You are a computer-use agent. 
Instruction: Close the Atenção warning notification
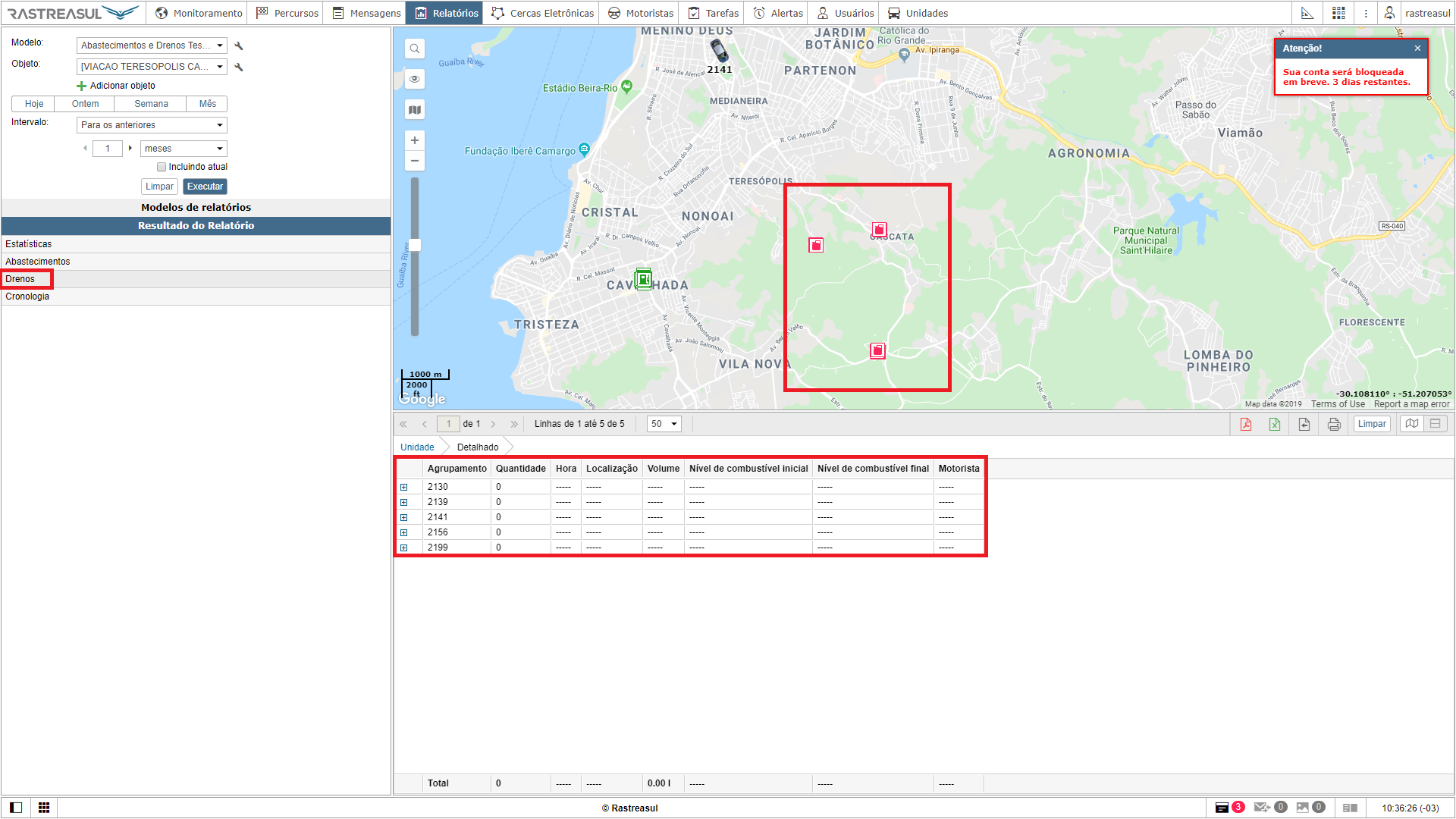[1417, 49]
